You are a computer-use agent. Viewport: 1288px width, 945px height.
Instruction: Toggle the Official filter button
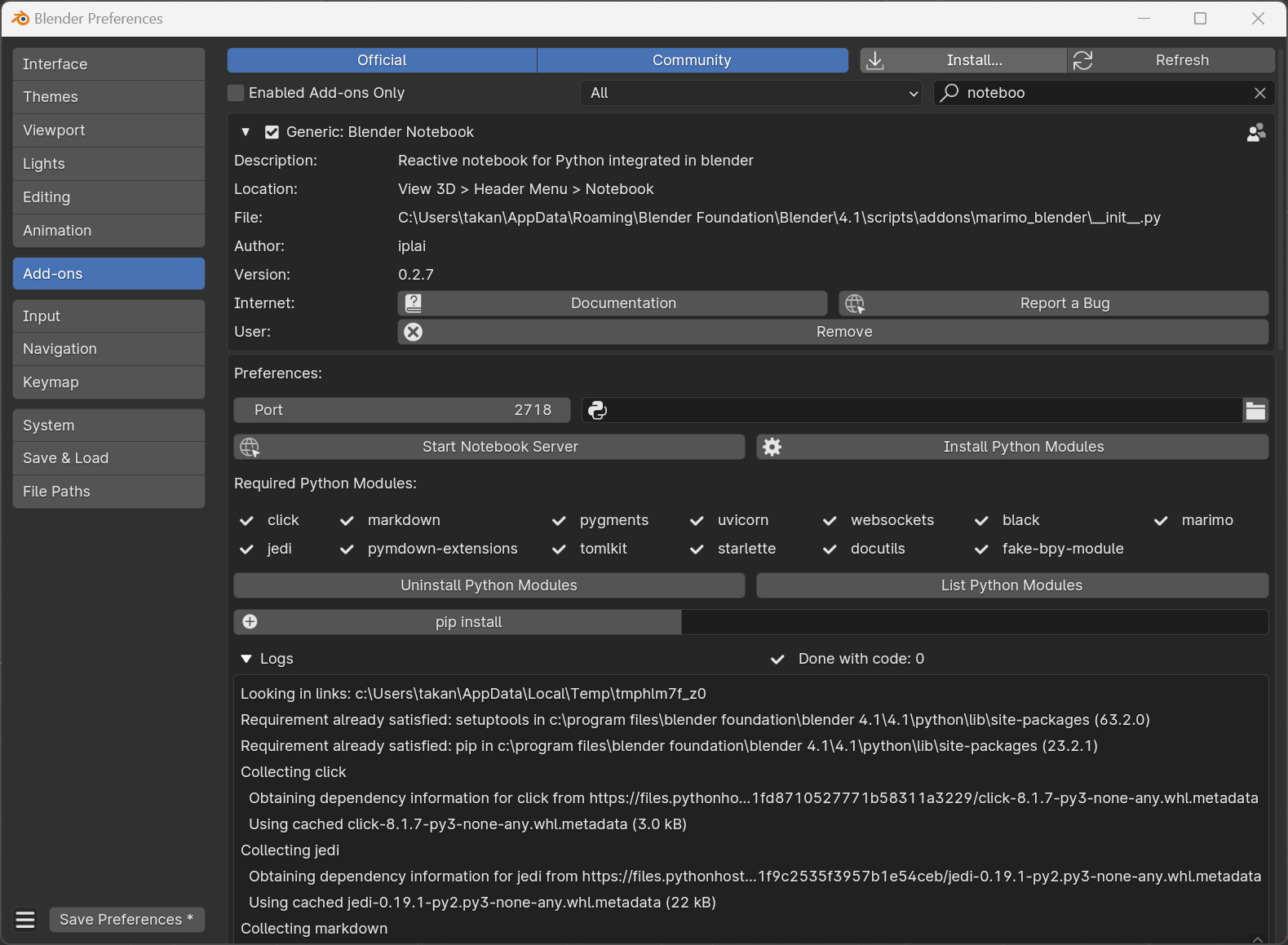[x=382, y=60]
